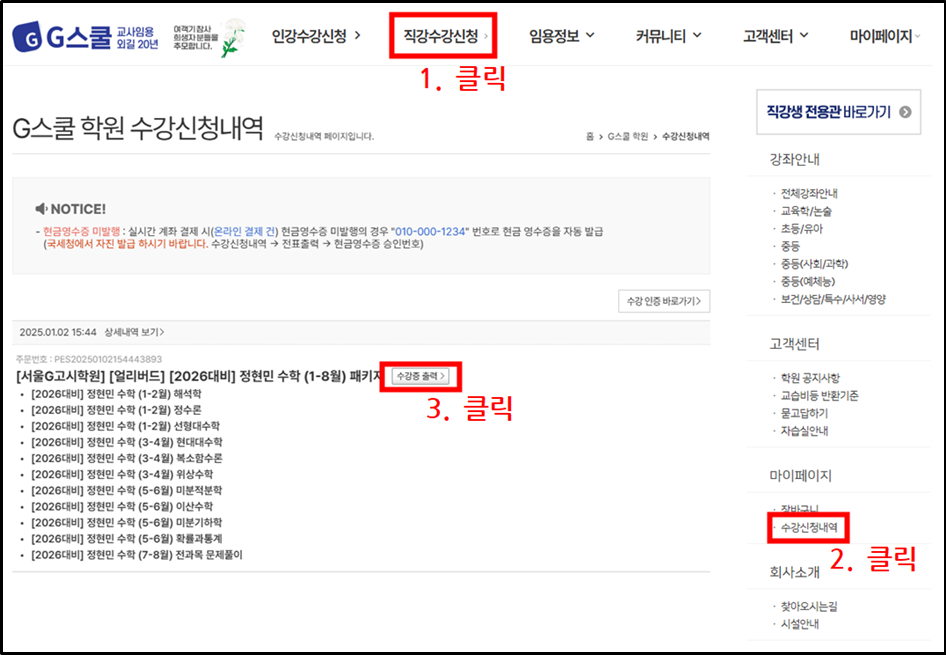Open the 직강수강신청 menu
The image size is (946, 655).
click(x=445, y=36)
